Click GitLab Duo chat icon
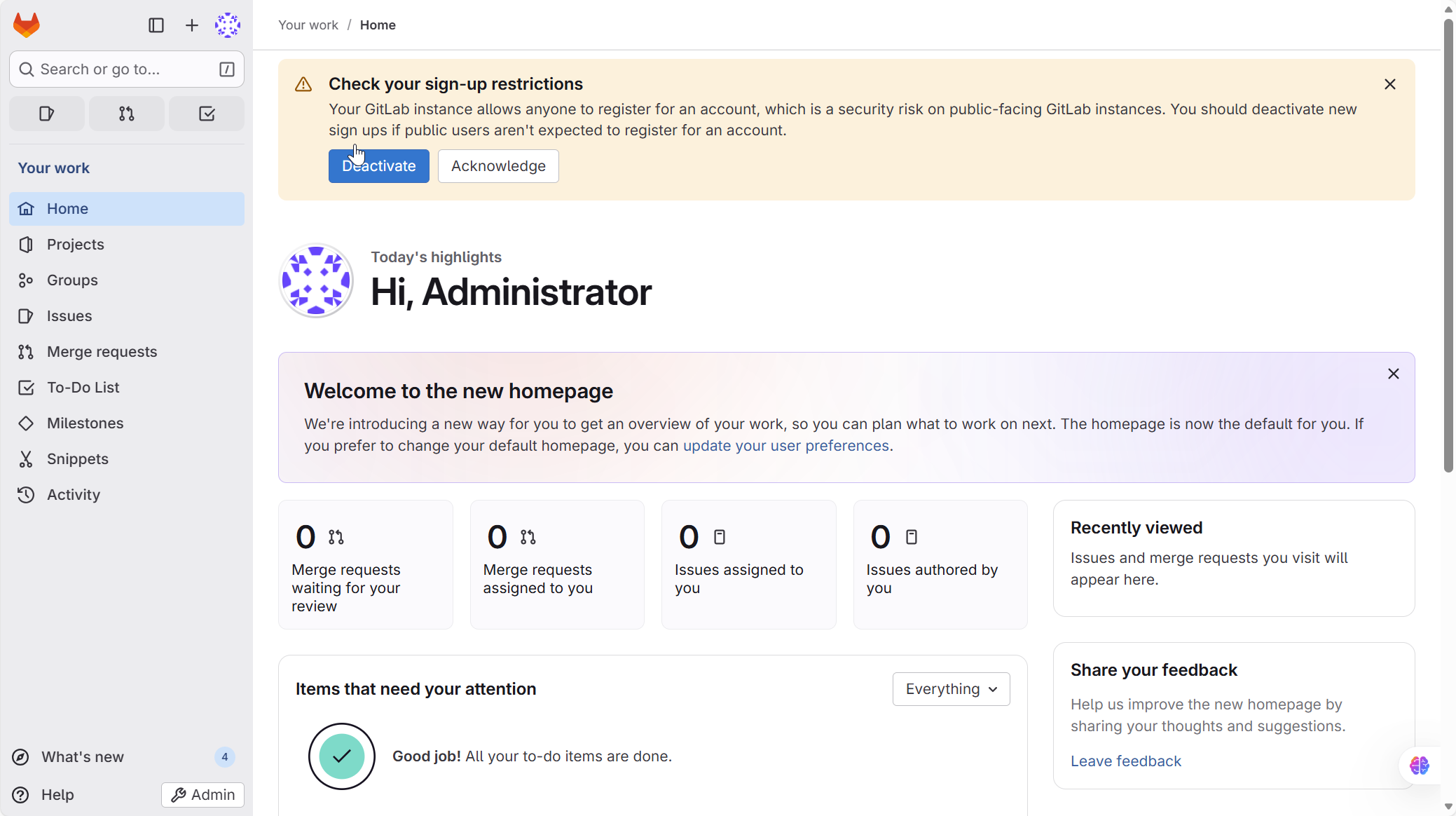This screenshot has width=1456, height=816. pos(1420,766)
